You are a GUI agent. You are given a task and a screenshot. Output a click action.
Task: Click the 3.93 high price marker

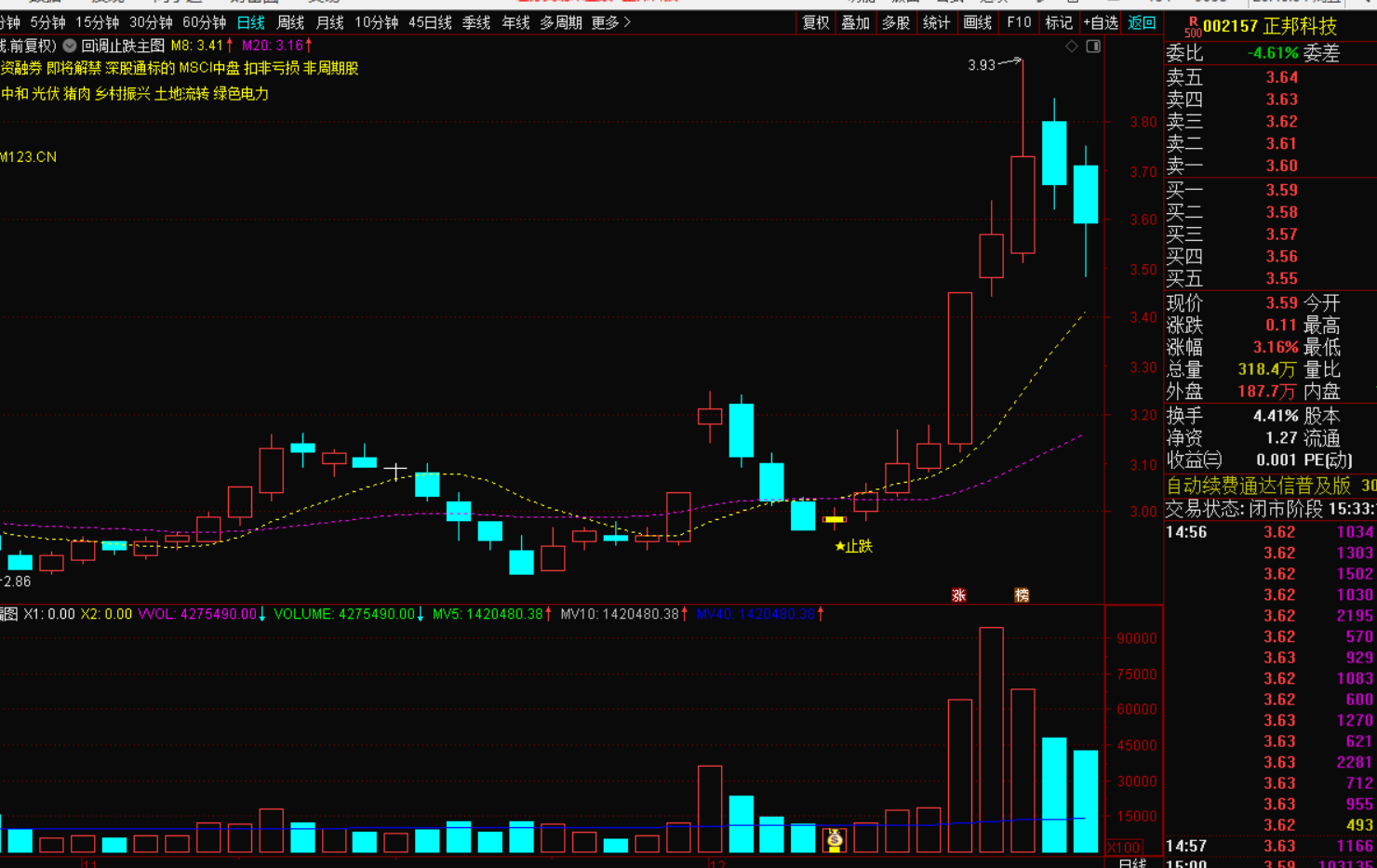982,65
